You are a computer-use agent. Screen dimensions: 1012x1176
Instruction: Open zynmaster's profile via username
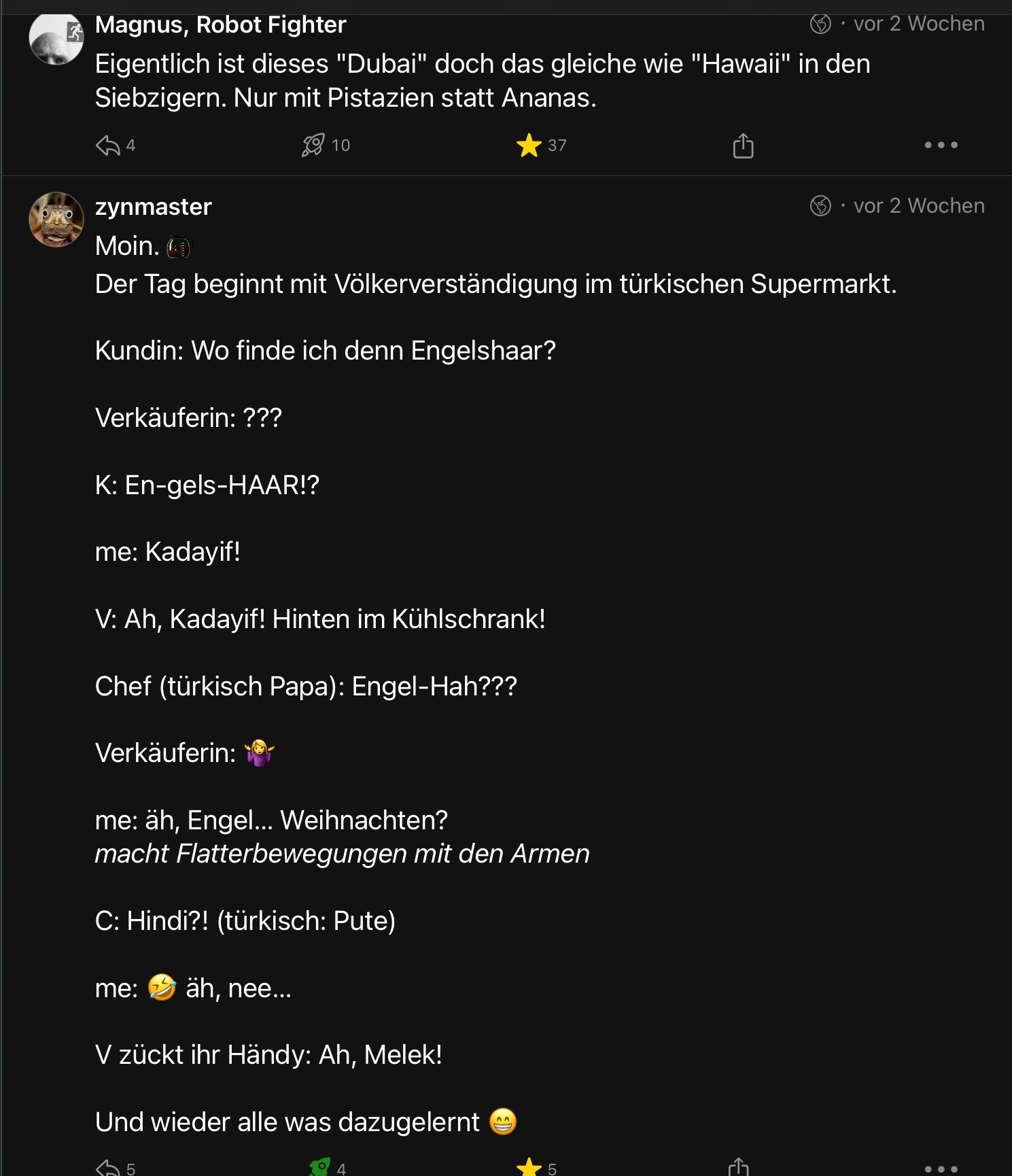(x=154, y=207)
